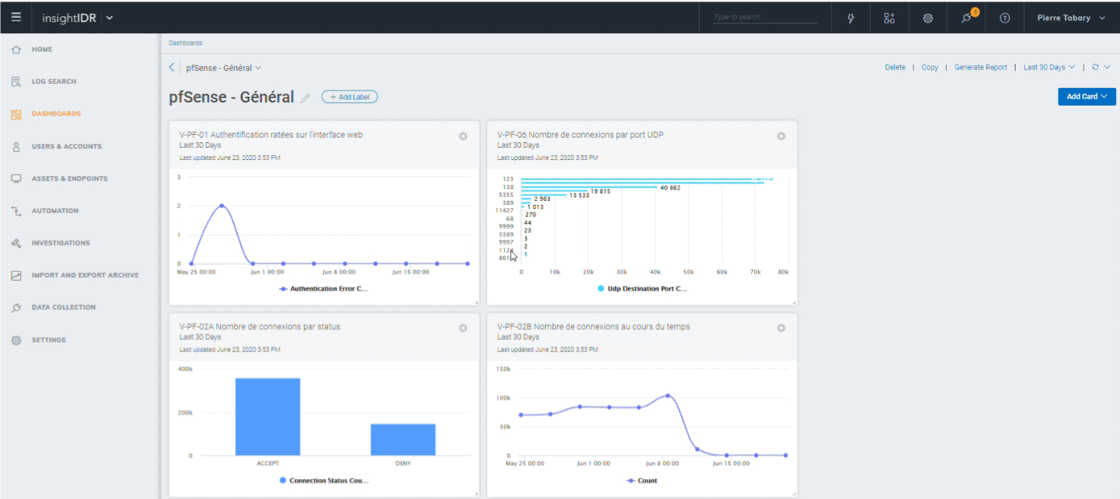Open the hamburger navigation menu
Image resolution: width=1120 pixels, height=499 pixels.
click(x=16, y=17)
